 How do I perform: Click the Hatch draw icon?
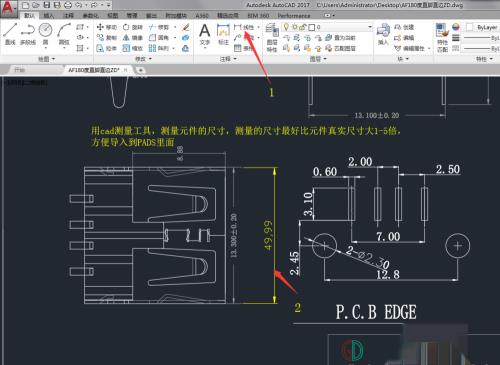click(x=80, y=48)
